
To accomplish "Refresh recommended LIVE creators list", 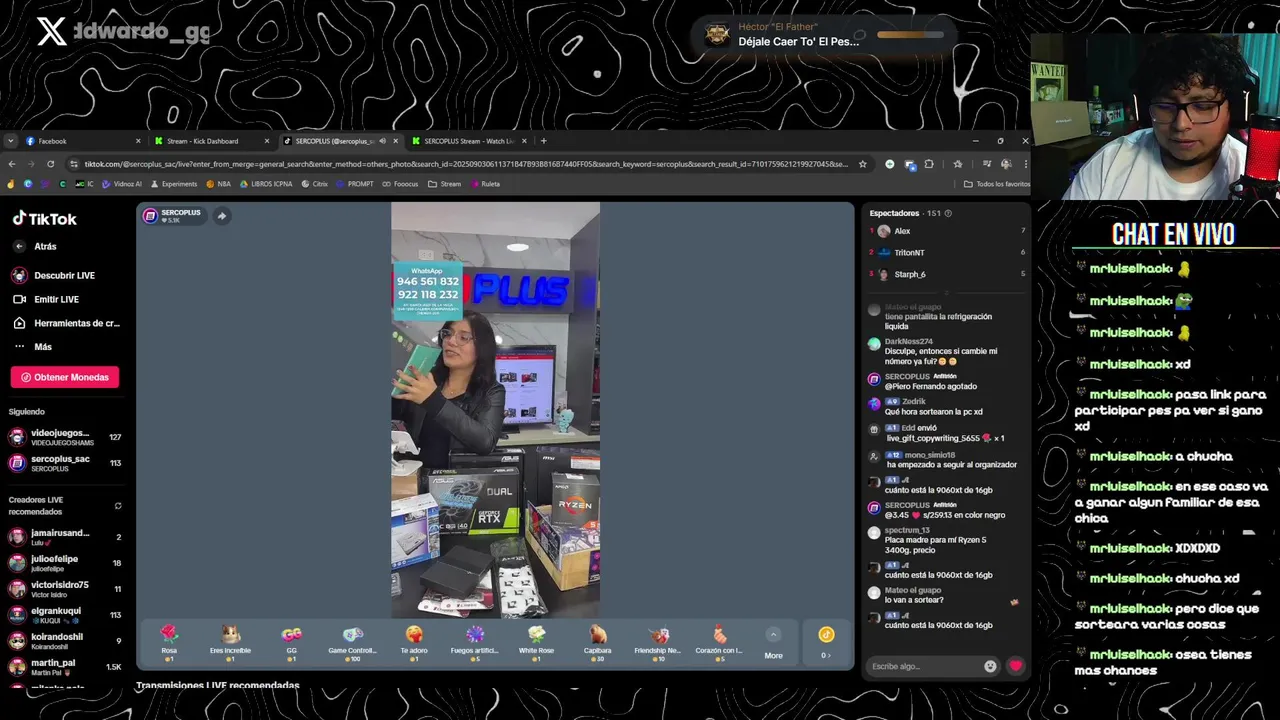I will coord(118,506).
